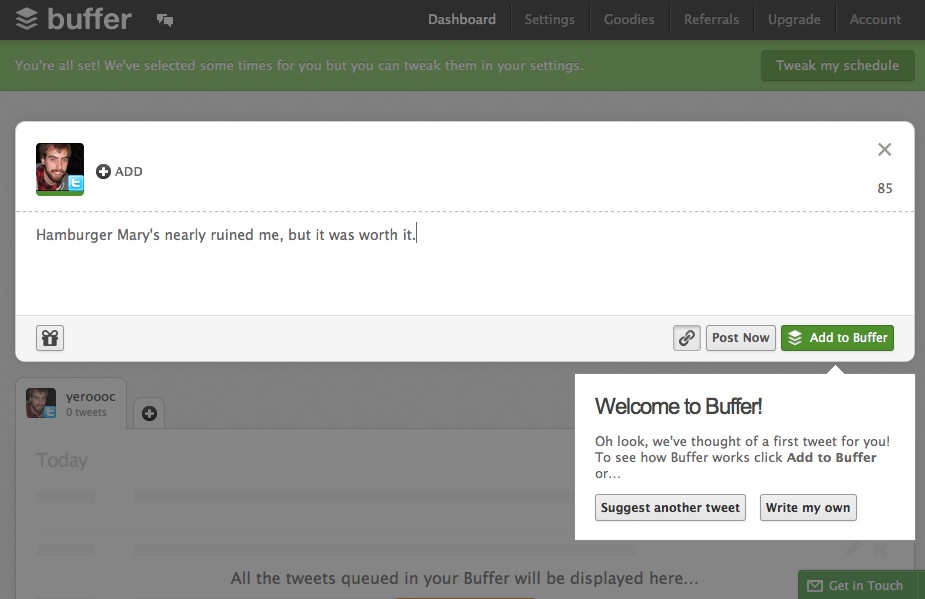Click the character count 85

pos(885,188)
